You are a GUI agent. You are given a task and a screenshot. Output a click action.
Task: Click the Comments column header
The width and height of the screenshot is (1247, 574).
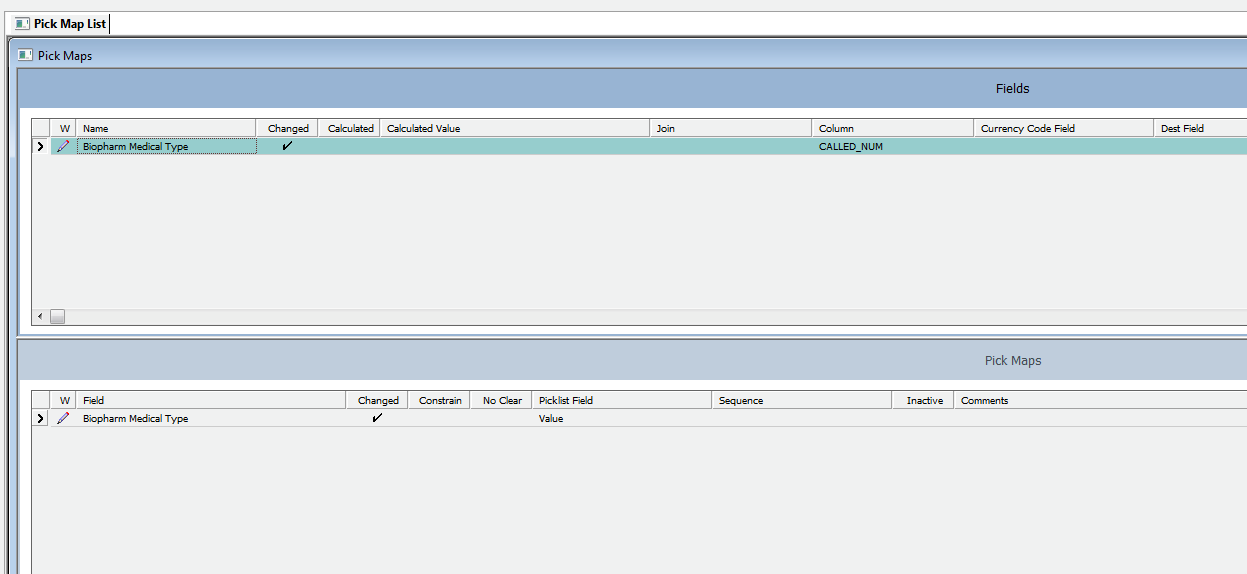click(1100, 400)
